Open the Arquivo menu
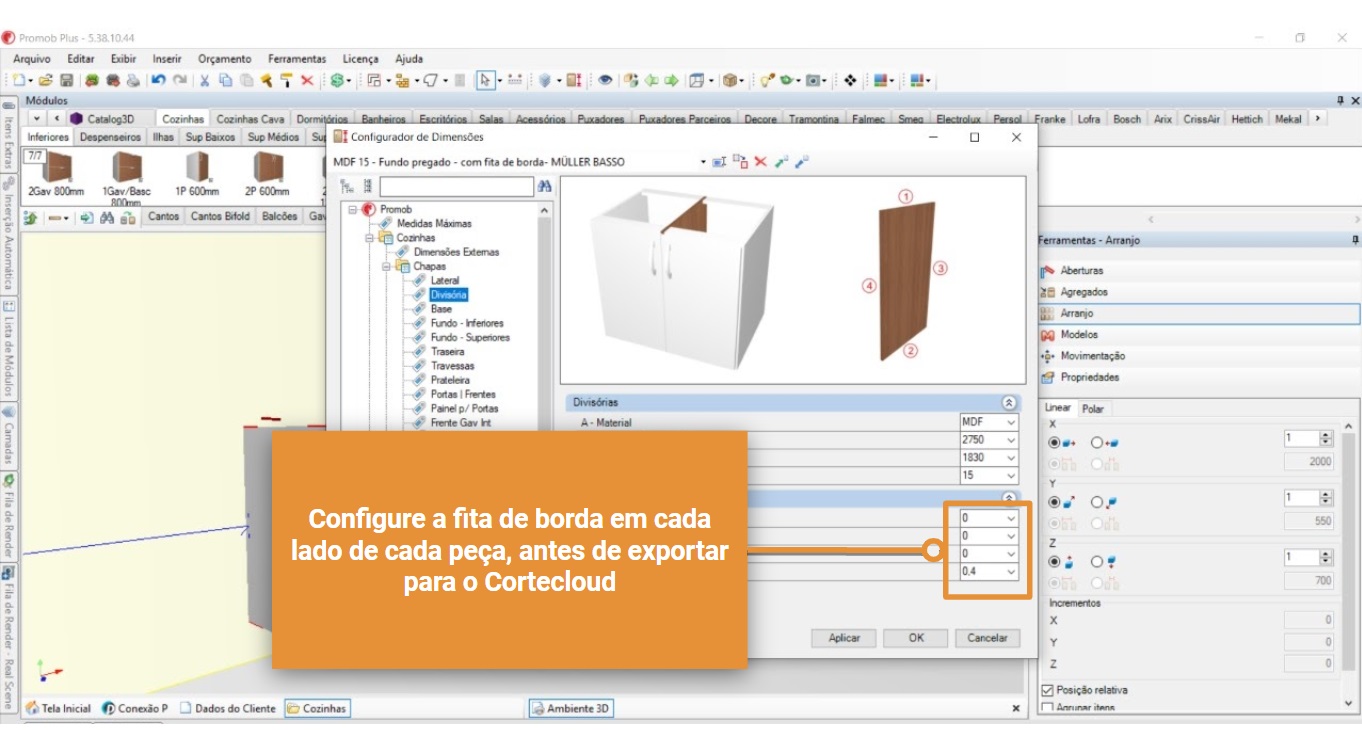 click(x=32, y=59)
